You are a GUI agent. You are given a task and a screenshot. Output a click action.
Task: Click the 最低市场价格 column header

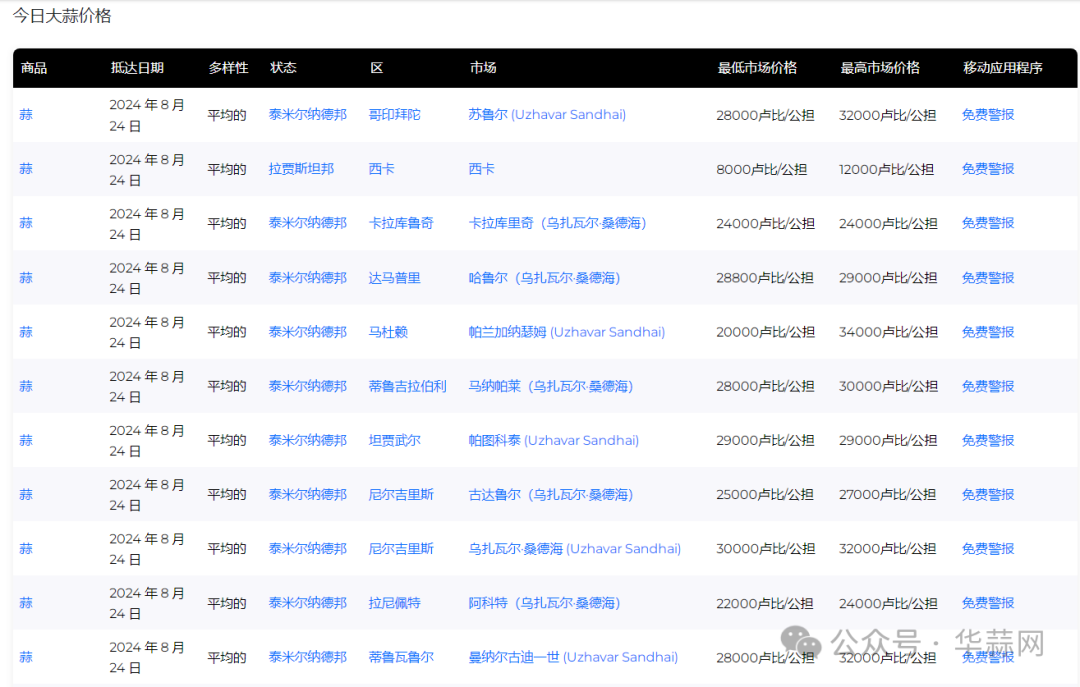click(x=757, y=68)
